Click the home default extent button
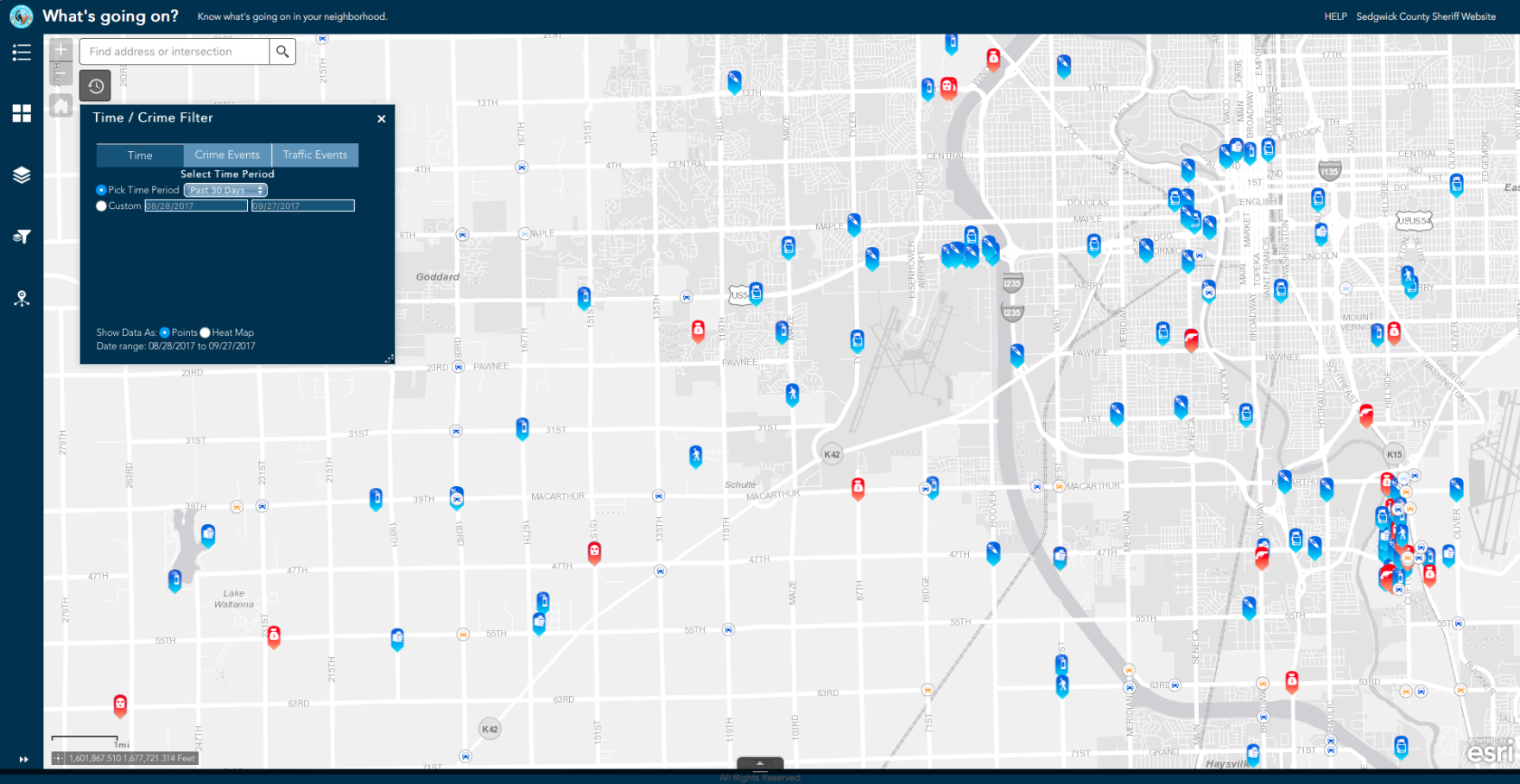This screenshot has width=1520, height=784. point(60,106)
